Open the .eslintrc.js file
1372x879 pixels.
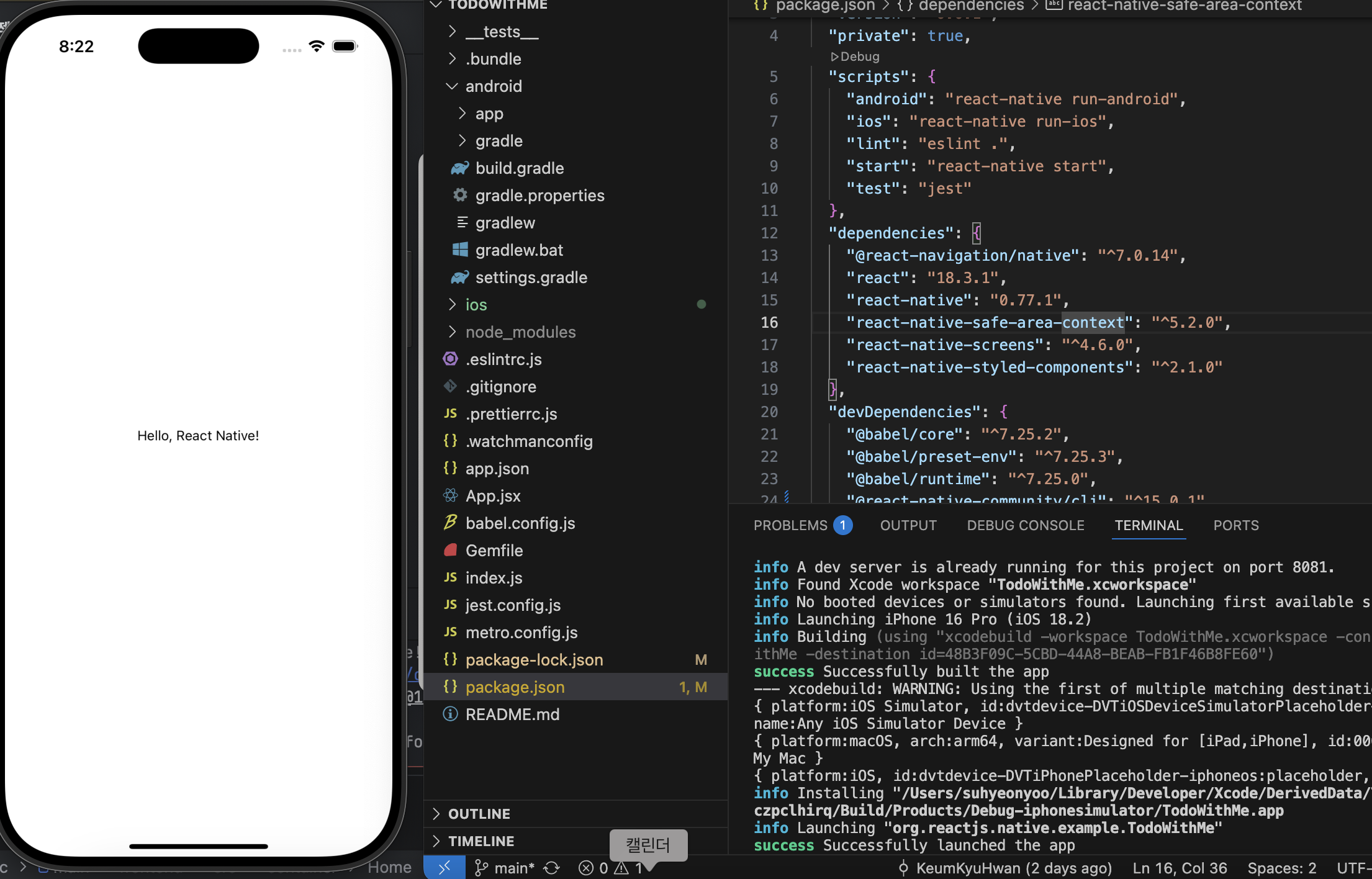(x=503, y=359)
